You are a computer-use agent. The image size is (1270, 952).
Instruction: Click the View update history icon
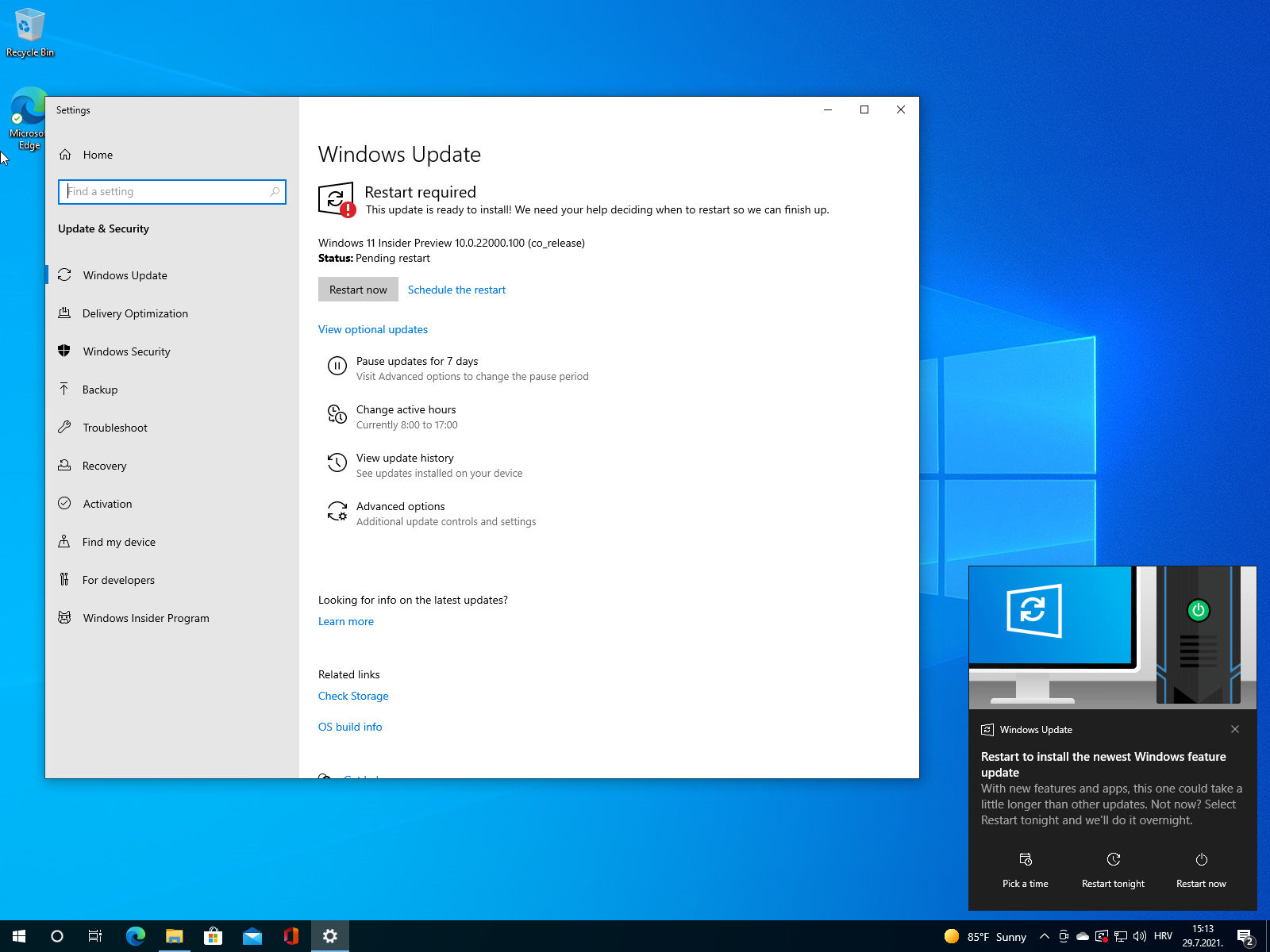coord(337,463)
